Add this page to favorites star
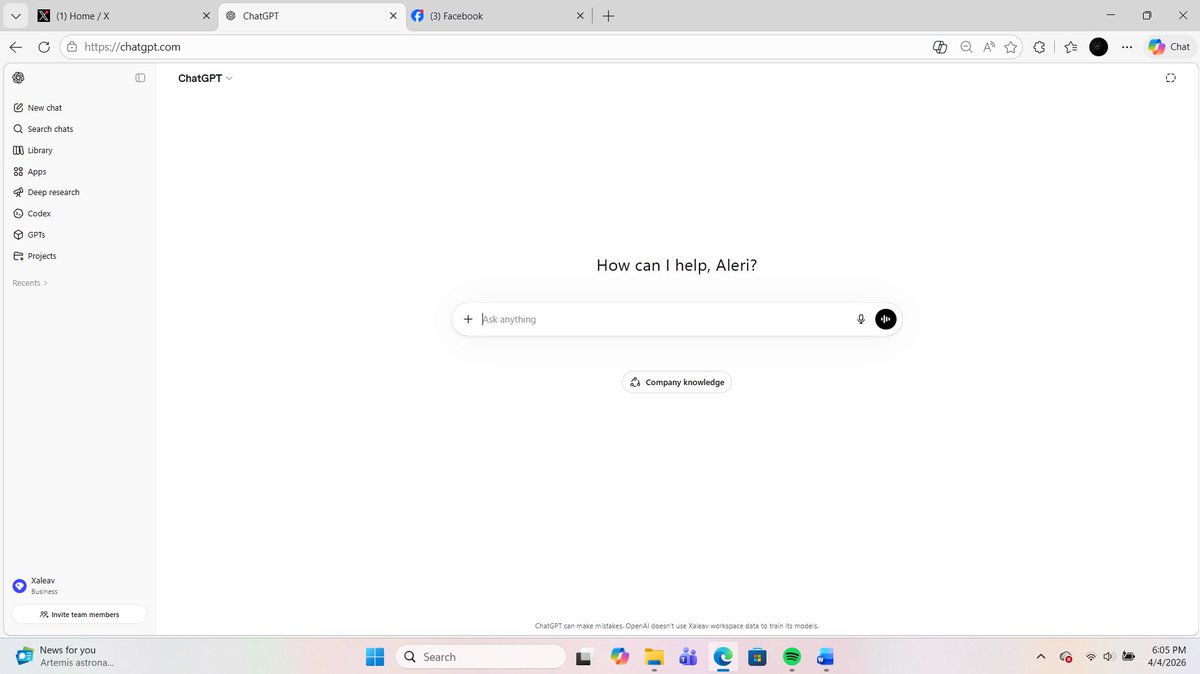The image size is (1200, 674). [x=1011, y=47]
